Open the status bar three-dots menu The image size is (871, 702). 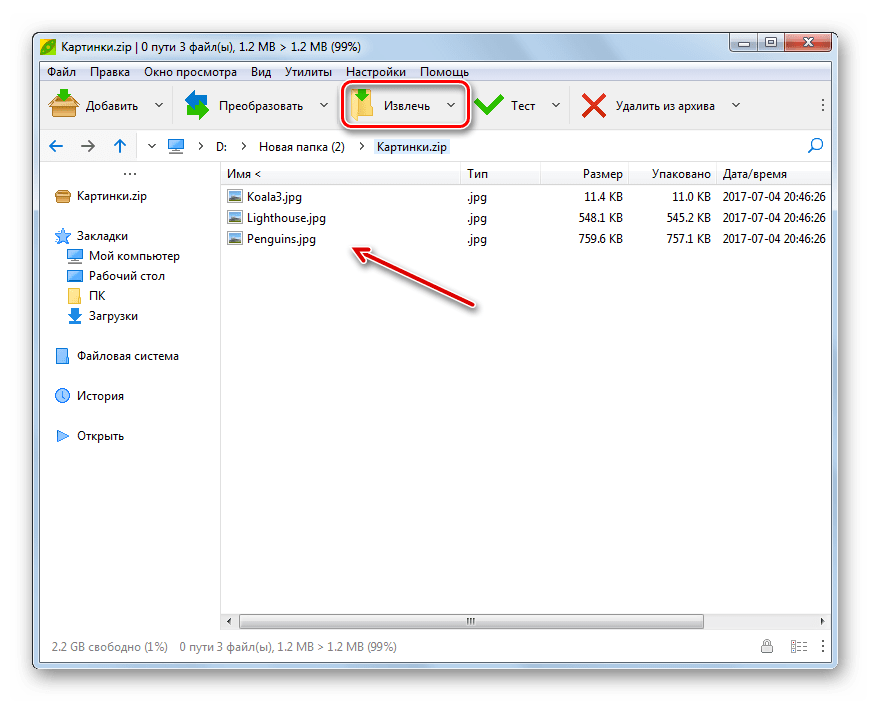coord(823,646)
